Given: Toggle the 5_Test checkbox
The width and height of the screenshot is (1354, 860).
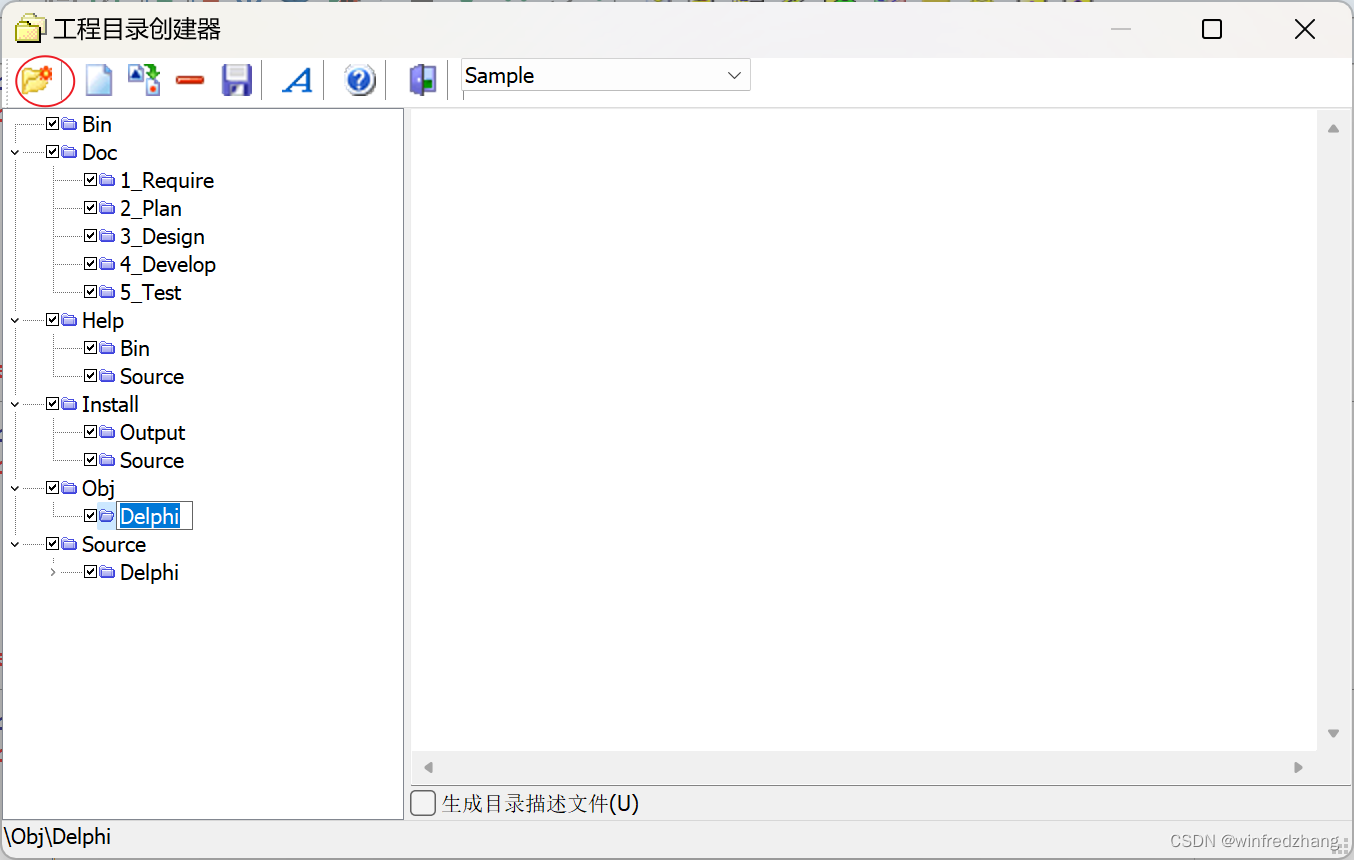Looking at the screenshot, I should click(91, 292).
